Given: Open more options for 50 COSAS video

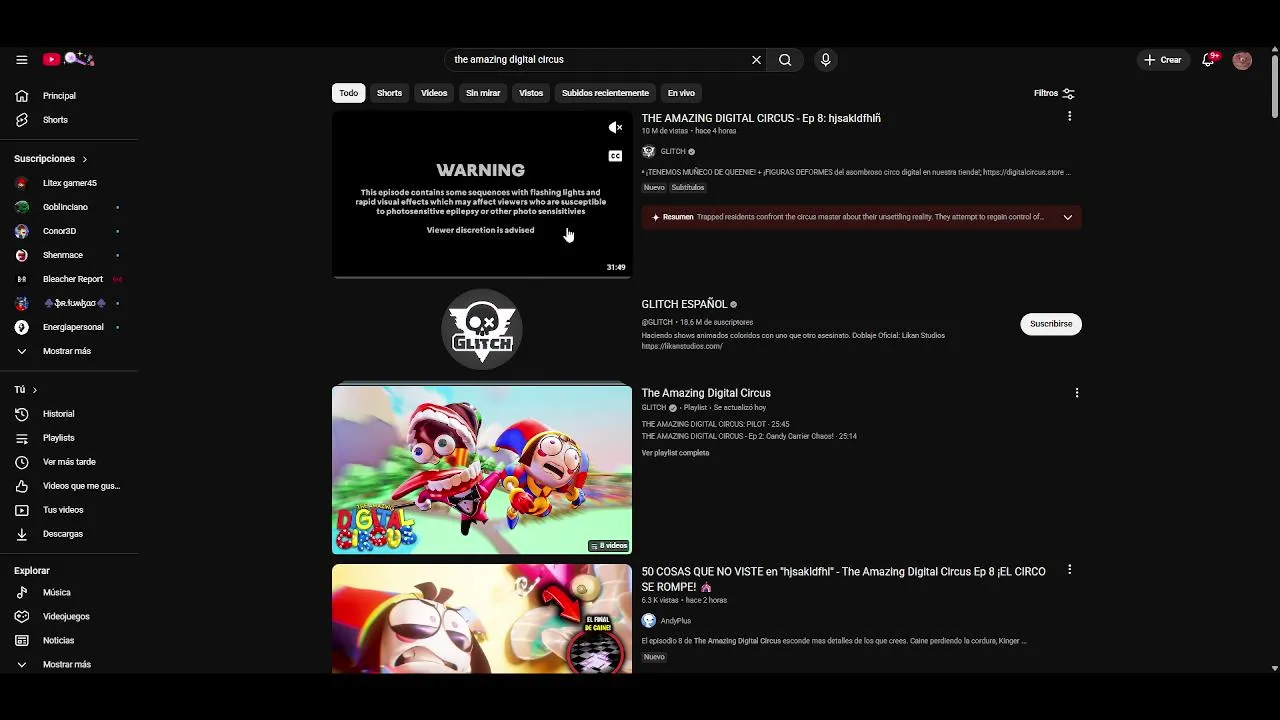Looking at the screenshot, I should [1069, 570].
